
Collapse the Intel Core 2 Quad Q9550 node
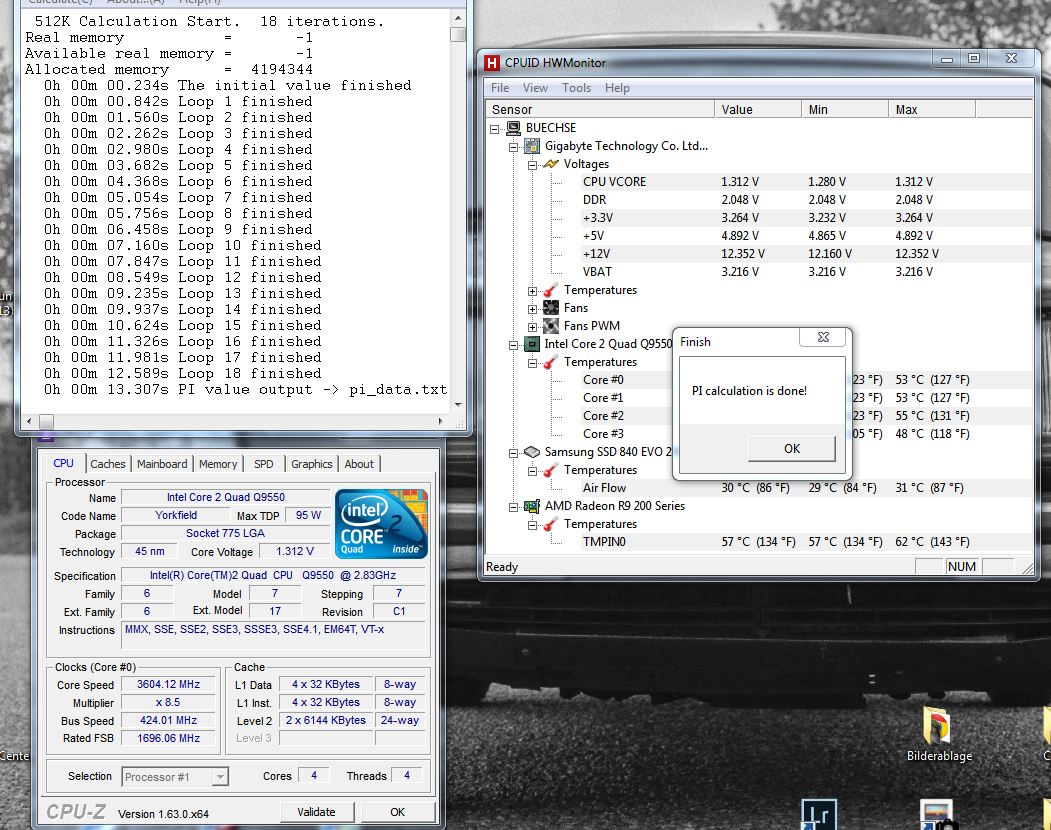513,345
